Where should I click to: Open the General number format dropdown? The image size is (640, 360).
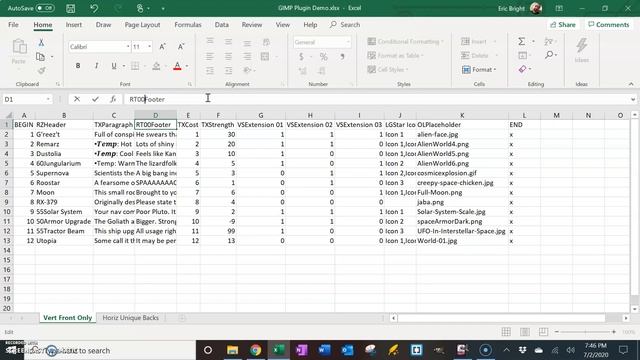click(348, 42)
